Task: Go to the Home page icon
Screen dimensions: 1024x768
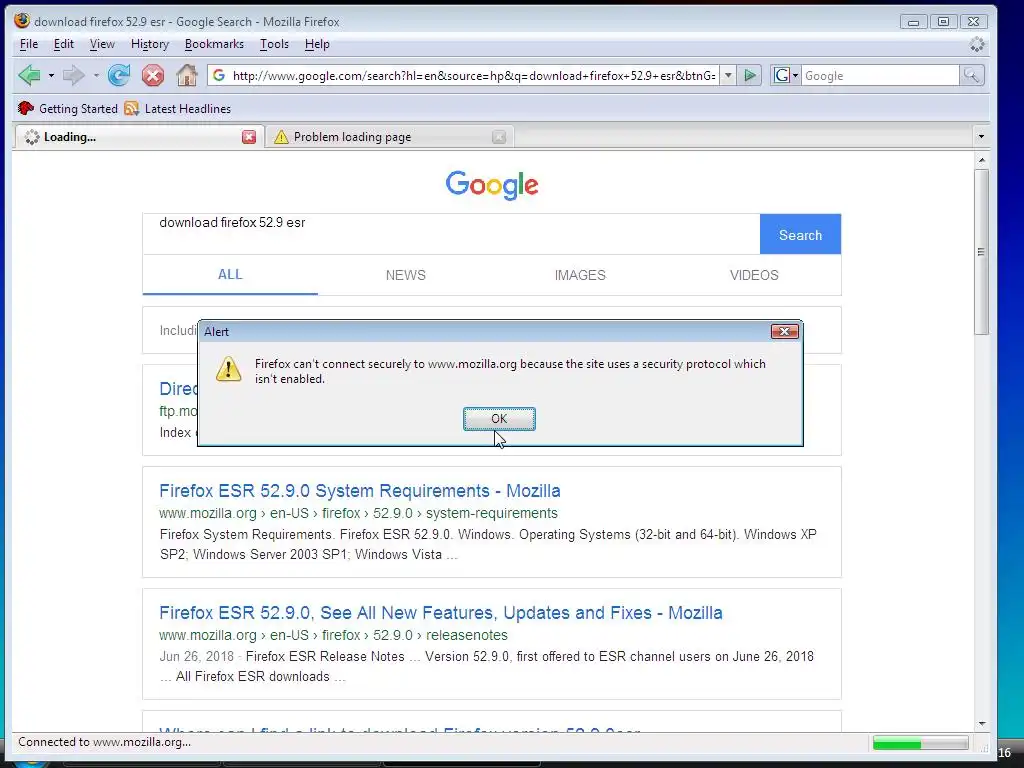Action: click(x=187, y=76)
